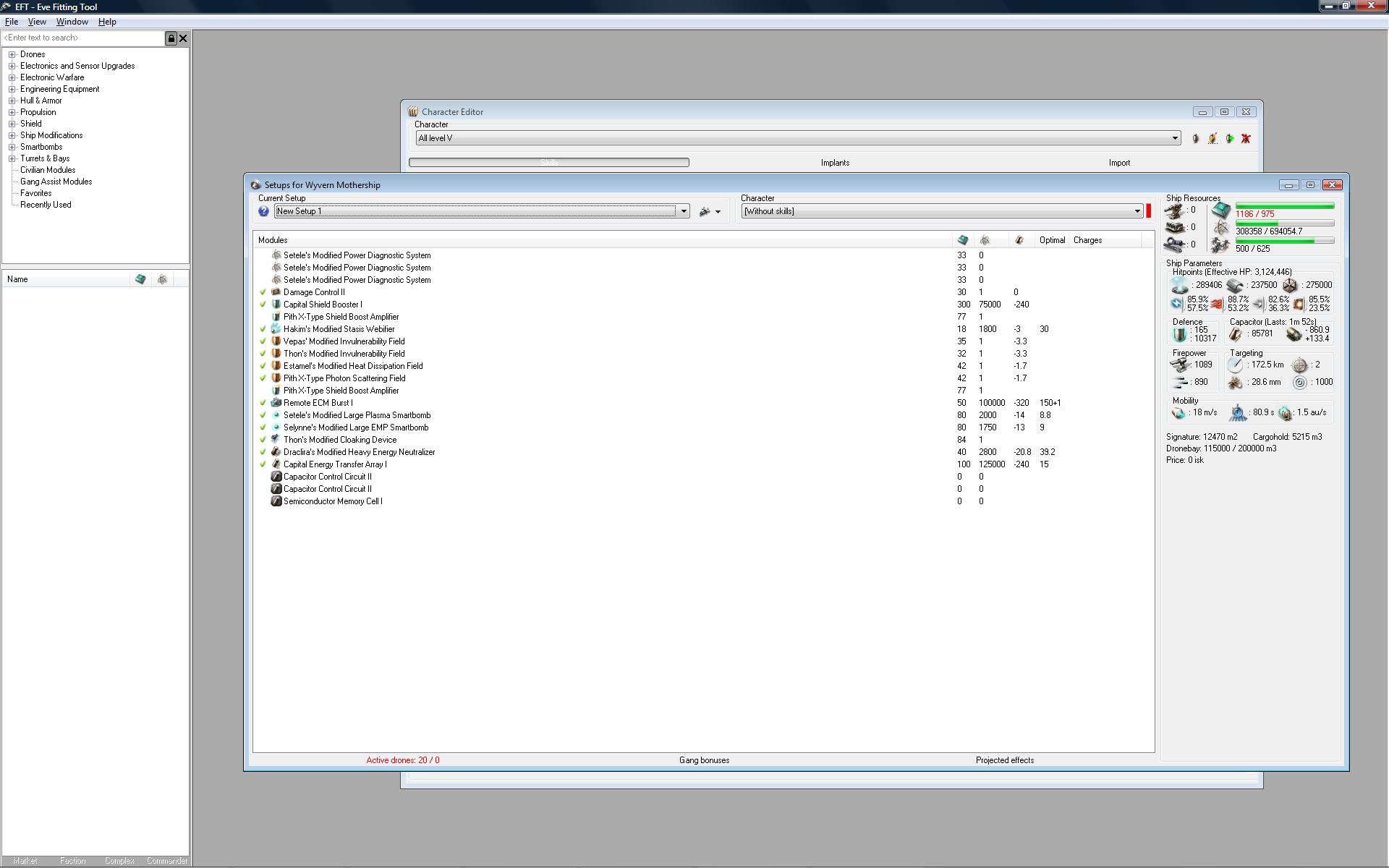1389x868 pixels.
Task: Click the lock icon beside search box
Action: tap(171, 38)
